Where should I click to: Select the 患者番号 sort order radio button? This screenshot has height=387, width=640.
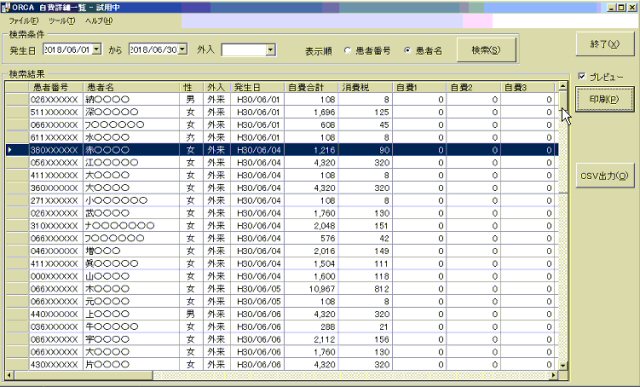pyautogui.click(x=347, y=51)
